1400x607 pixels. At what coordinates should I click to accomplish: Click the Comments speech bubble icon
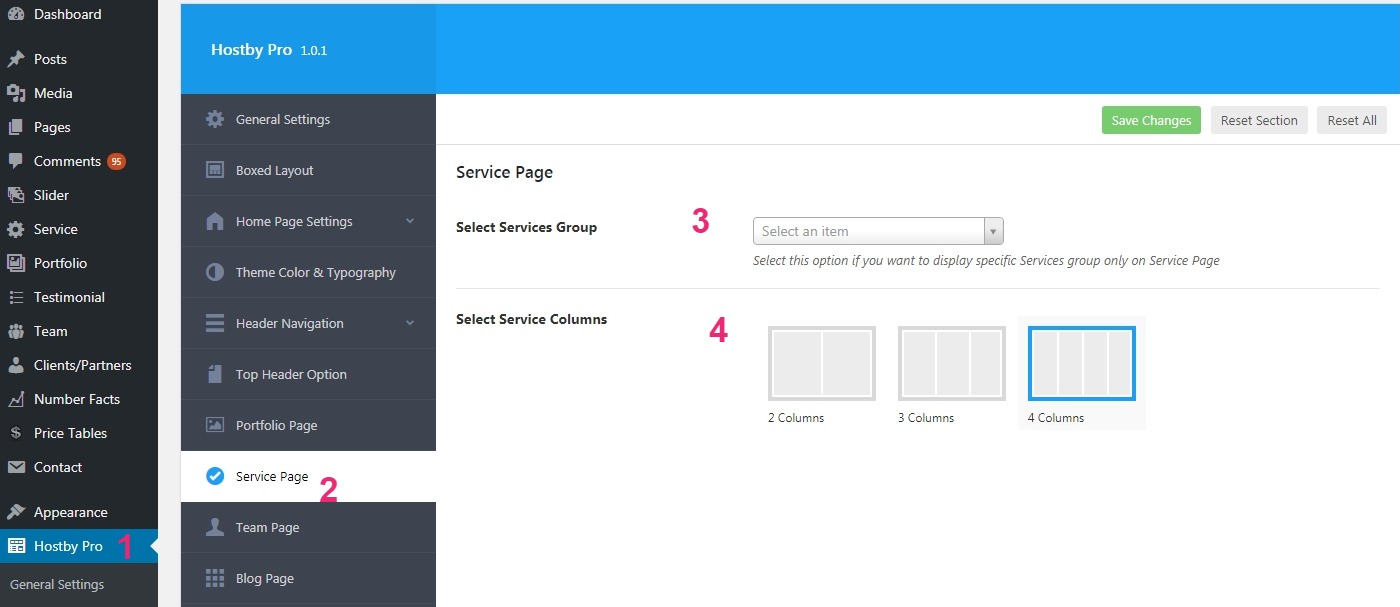[x=16, y=161]
